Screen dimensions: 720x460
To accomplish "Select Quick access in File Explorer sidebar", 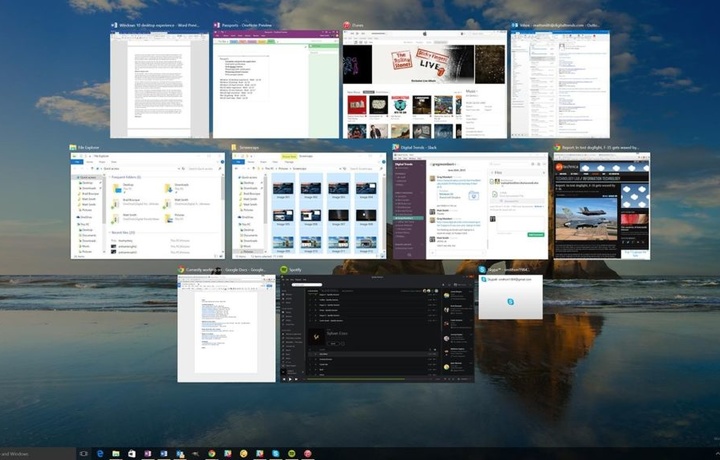I will coord(87,177).
